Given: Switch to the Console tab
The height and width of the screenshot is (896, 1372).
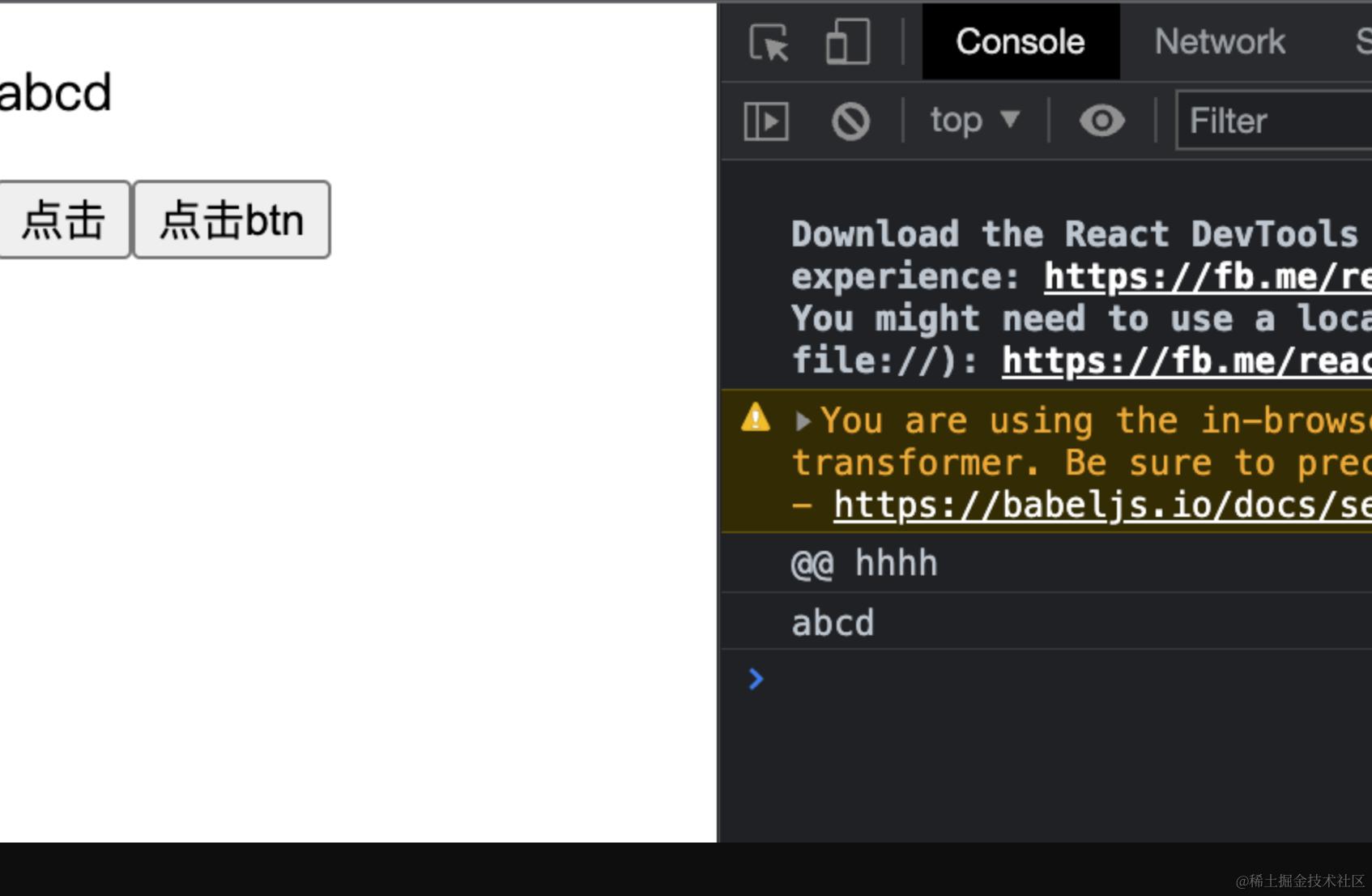Looking at the screenshot, I should (1020, 41).
